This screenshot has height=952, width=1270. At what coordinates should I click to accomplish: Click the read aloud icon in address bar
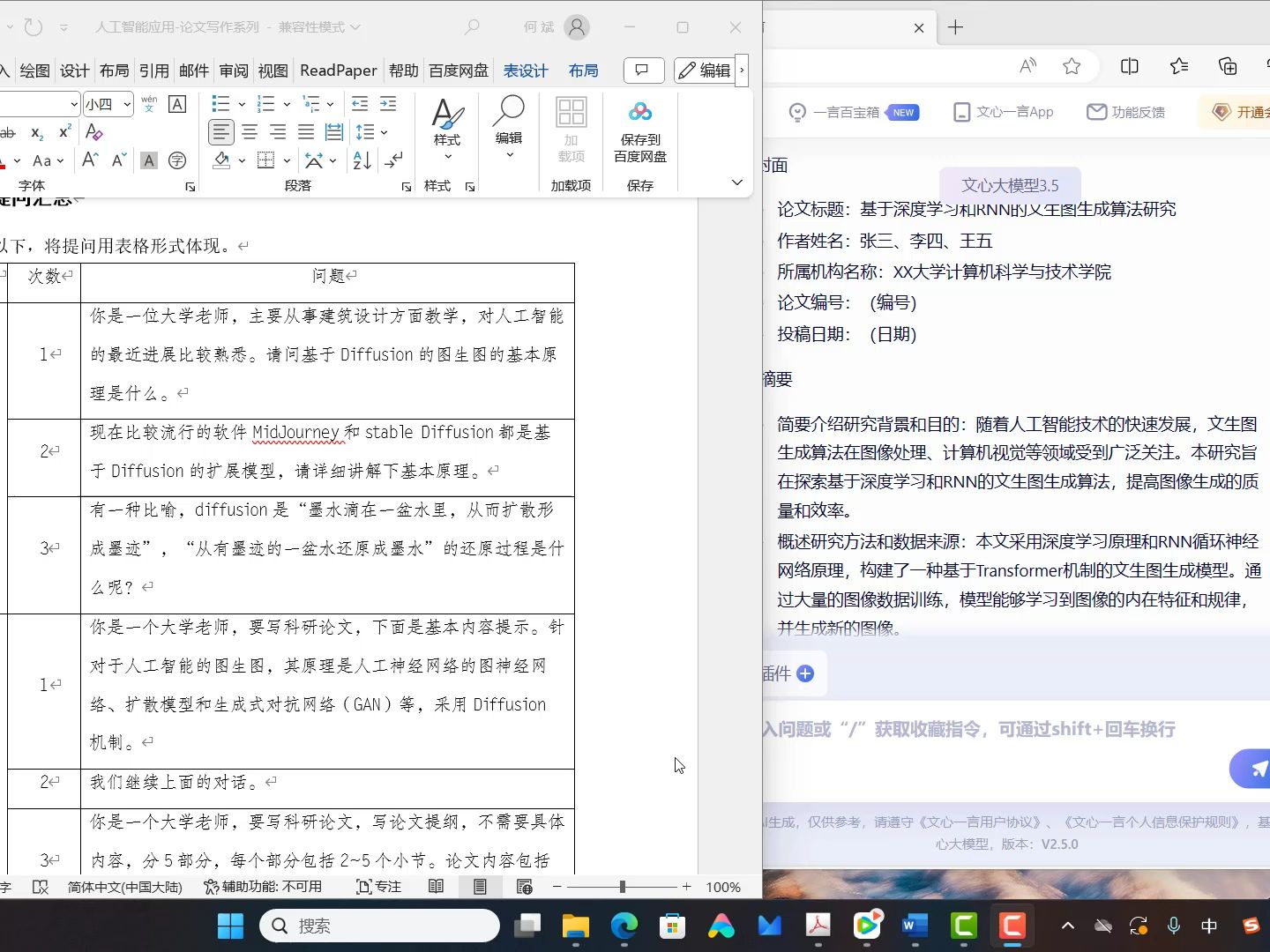tap(1027, 66)
